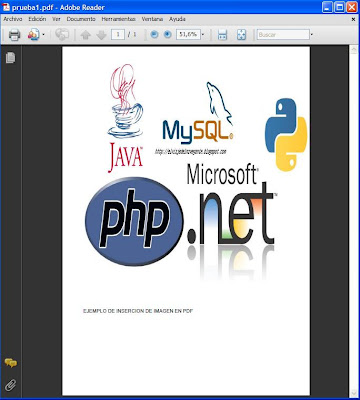The image size is (360, 400).
Task: Open the Archivo menu
Action: pyautogui.click(x=13, y=19)
